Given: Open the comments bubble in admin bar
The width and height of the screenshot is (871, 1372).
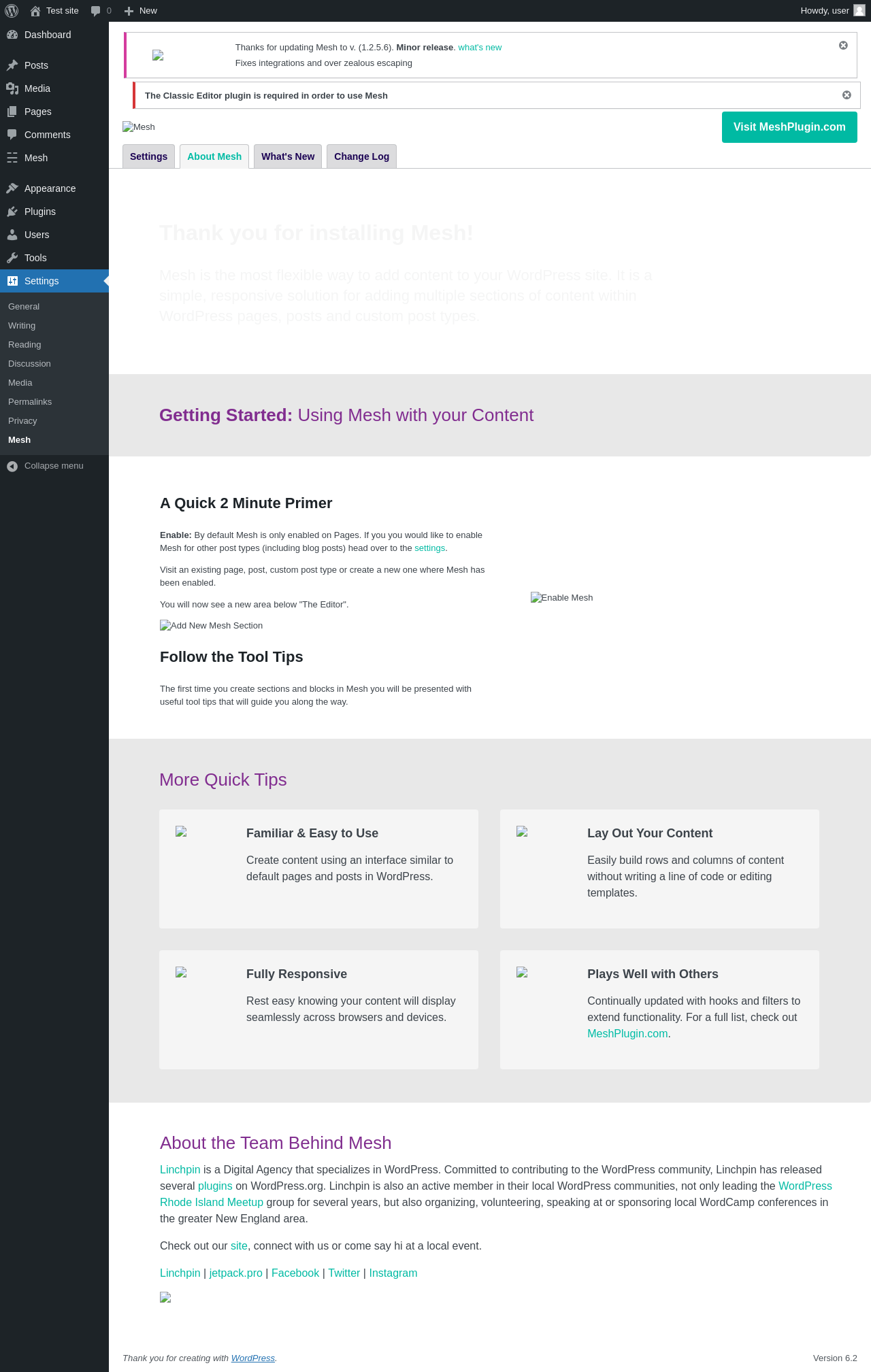Looking at the screenshot, I should point(101,11).
